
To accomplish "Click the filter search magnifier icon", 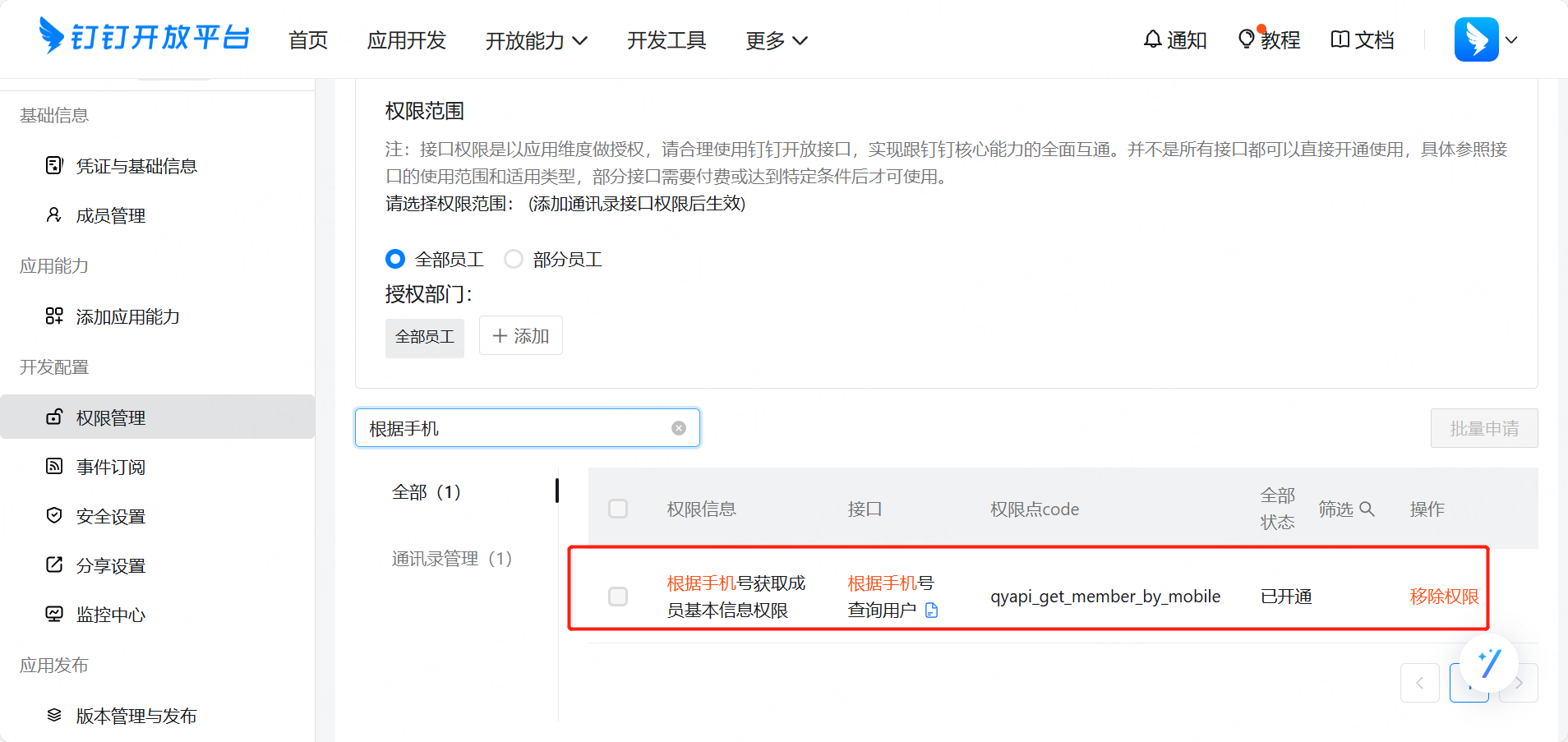I will [x=1367, y=509].
